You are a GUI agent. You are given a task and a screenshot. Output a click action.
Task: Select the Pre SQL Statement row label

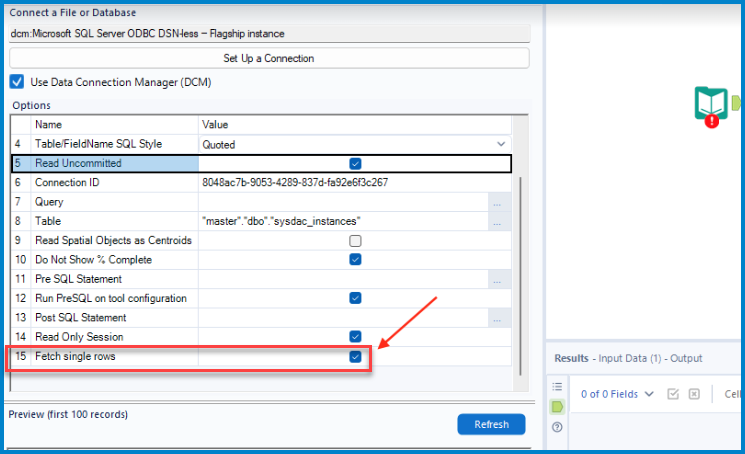pyautogui.click(x=78, y=279)
